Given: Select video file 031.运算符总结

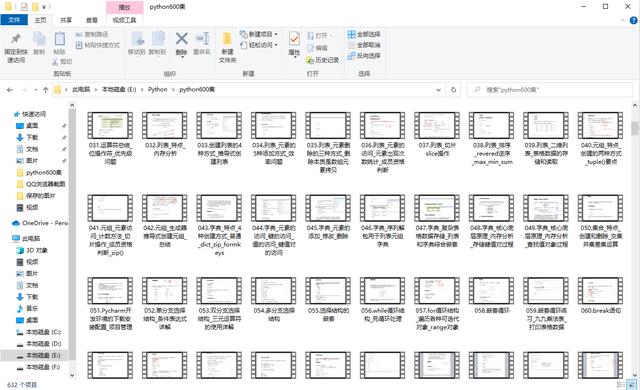Looking at the screenshot, I should pyautogui.click(x=110, y=139).
